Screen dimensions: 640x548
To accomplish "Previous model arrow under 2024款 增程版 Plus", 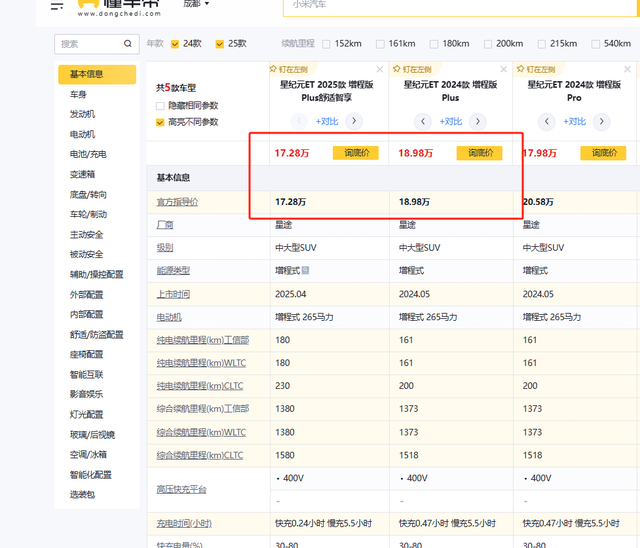I will [x=423, y=121].
